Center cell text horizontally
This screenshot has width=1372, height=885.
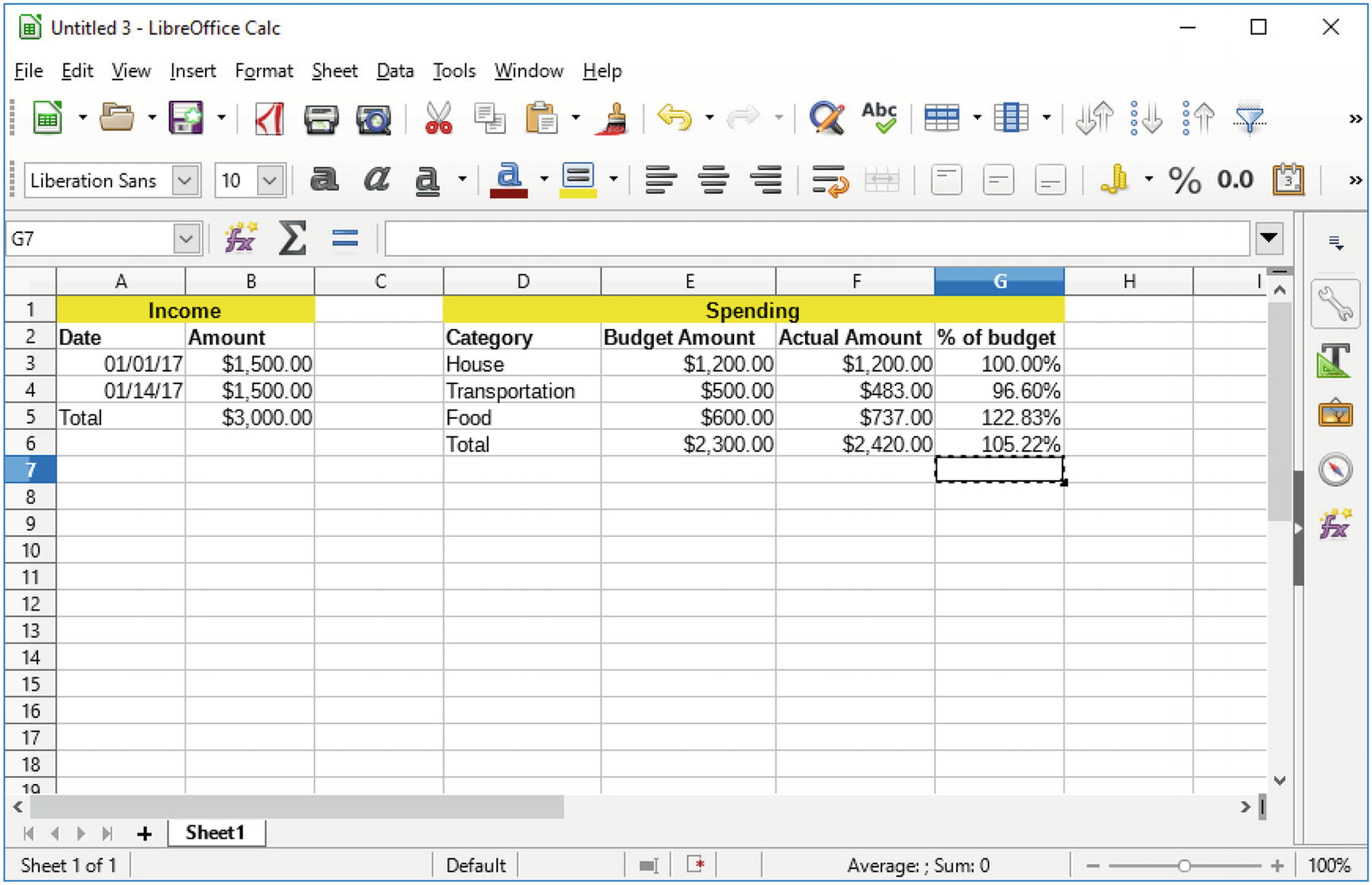713,180
